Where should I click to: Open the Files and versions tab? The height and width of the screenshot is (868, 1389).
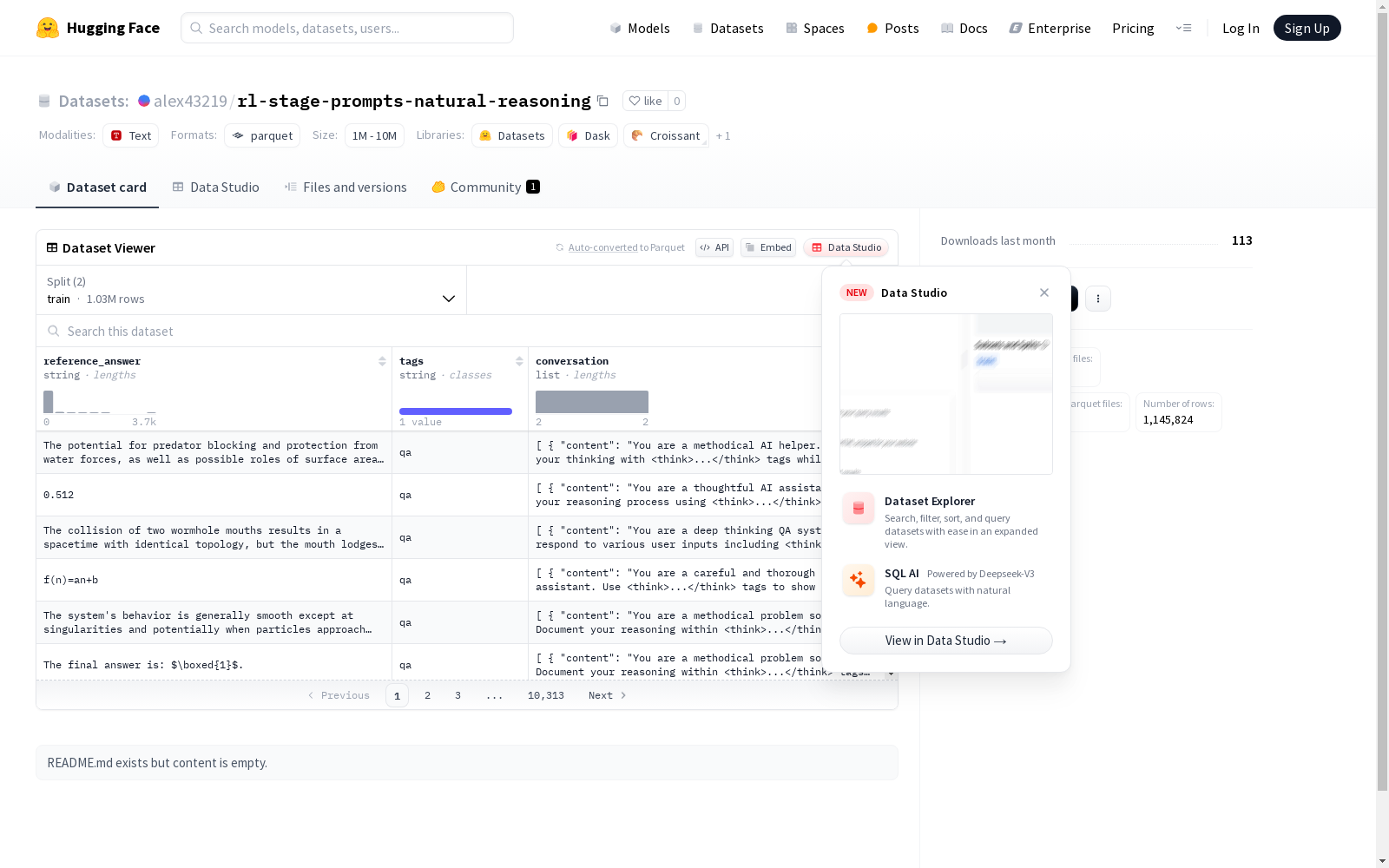346,187
